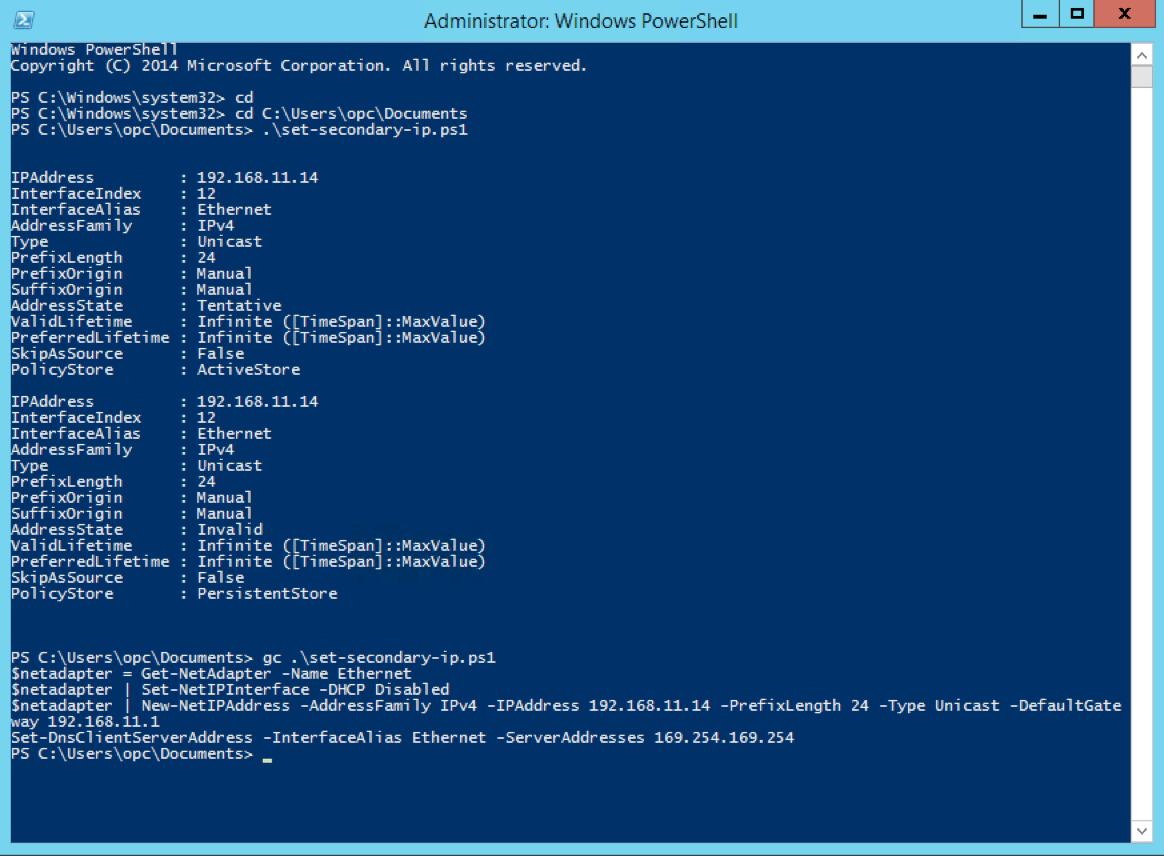Click the red close window icon
The image size is (1164, 856).
(1124, 14)
